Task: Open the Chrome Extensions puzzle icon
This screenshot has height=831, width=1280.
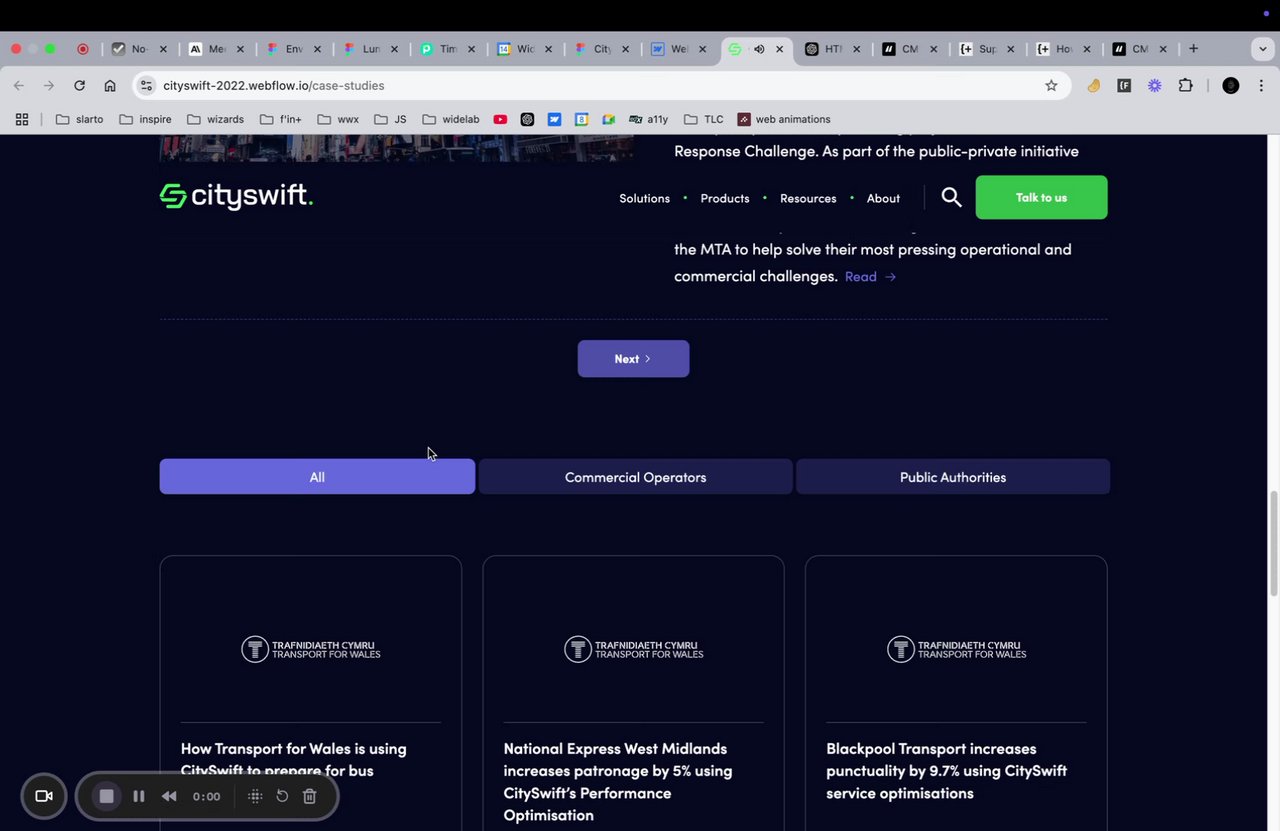Action: tap(1185, 86)
